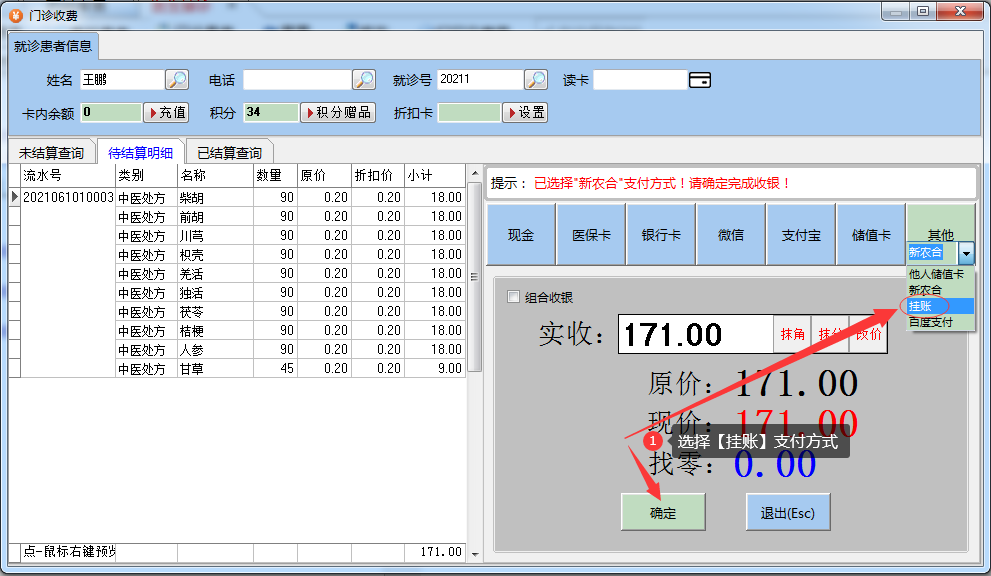Image resolution: width=991 pixels, height=576 pixels.
Task: Select the 茯苓 row name cell
Action: point(215,311)
